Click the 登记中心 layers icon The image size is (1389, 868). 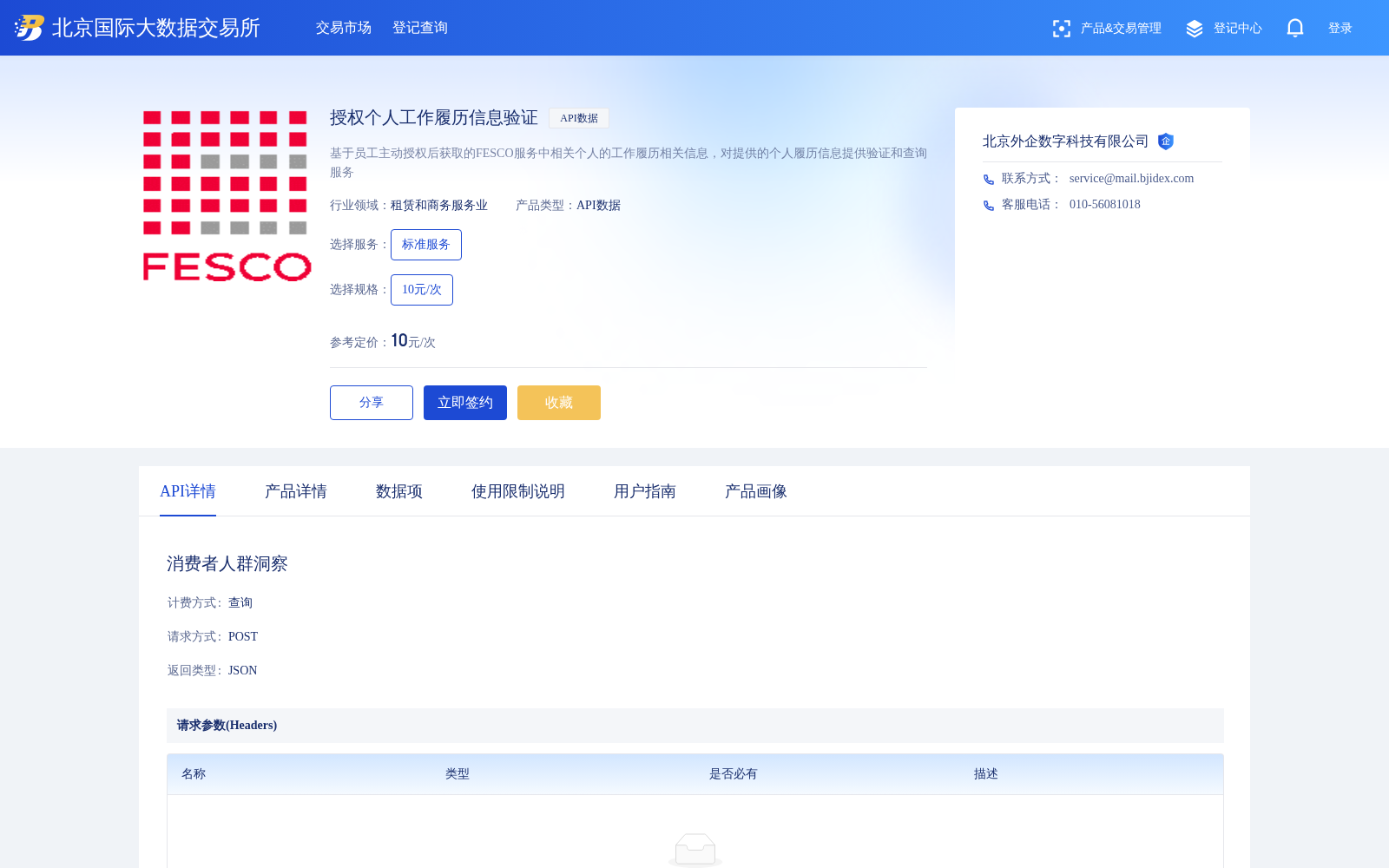click(1195, 29)
